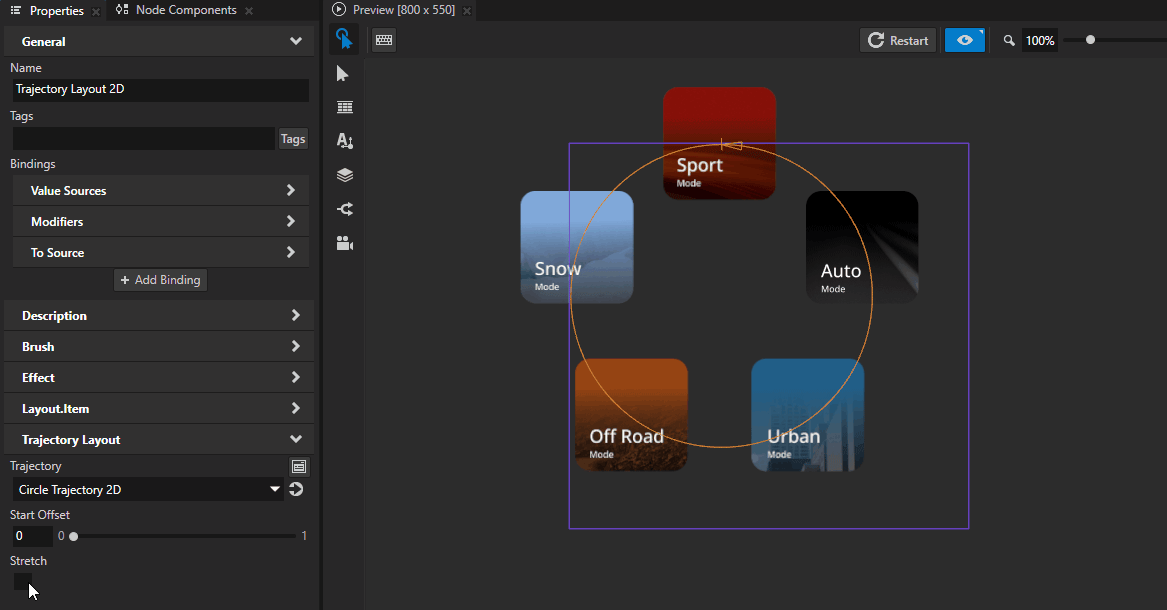The width and height of the screenshot is (1167, 610).
Task: Open the Circle Trajectory 2D dropdown
Action: [x=275, y=489]
